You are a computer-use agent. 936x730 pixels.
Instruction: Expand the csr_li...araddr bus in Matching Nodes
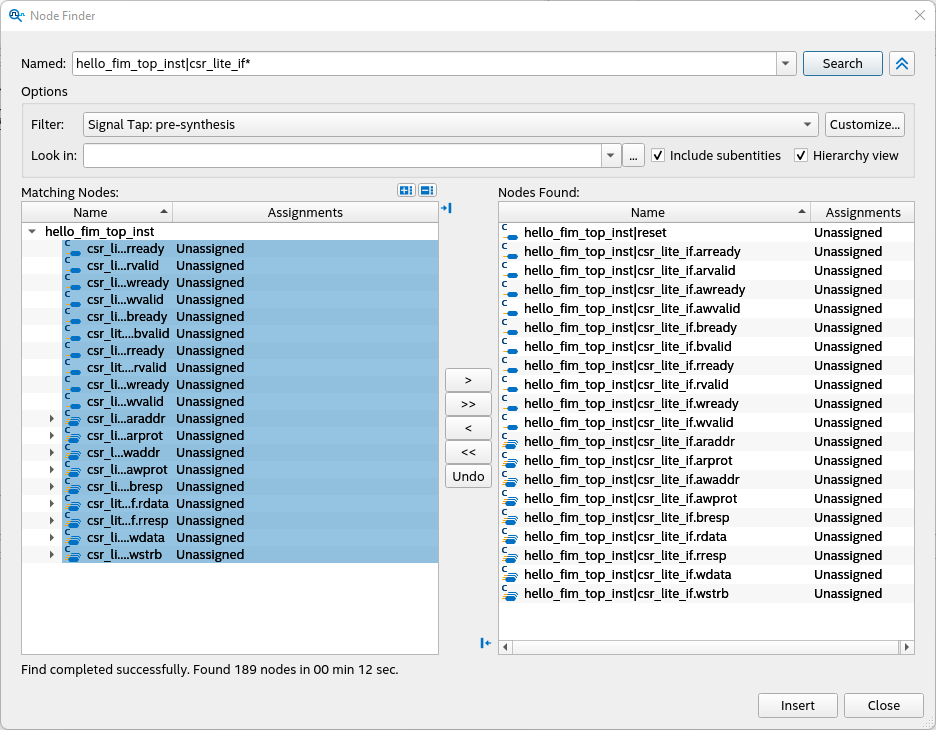pyautogui.click(x=52, y=419)
